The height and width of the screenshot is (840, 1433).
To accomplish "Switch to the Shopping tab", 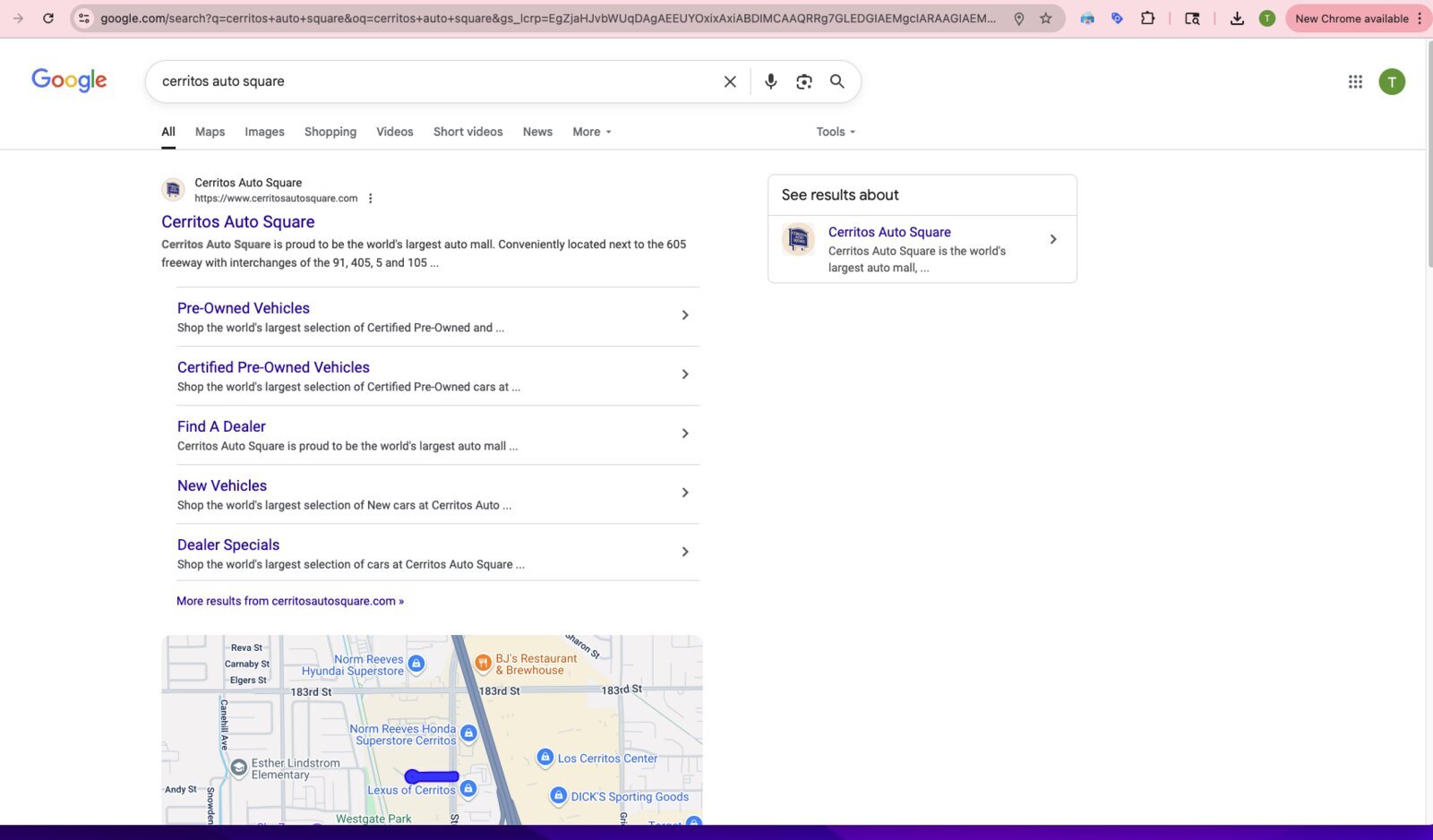I will (330, 132).
